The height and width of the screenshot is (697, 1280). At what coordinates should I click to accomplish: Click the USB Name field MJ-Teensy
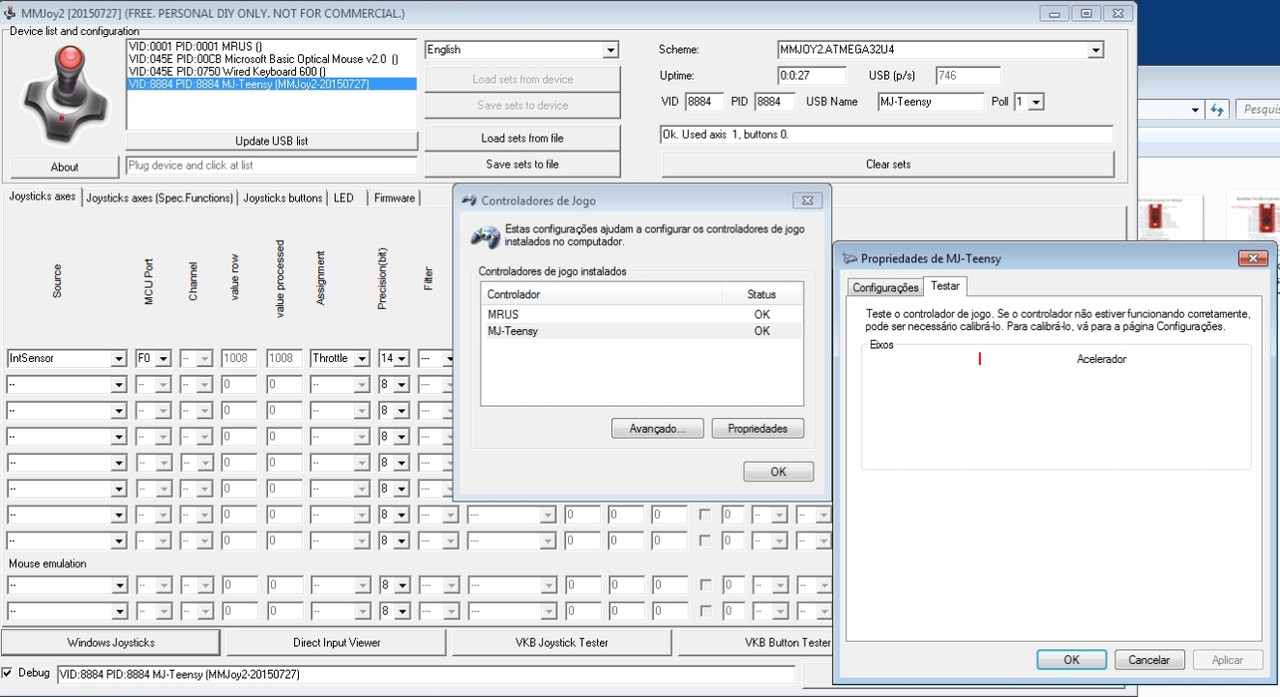point(931,102)
